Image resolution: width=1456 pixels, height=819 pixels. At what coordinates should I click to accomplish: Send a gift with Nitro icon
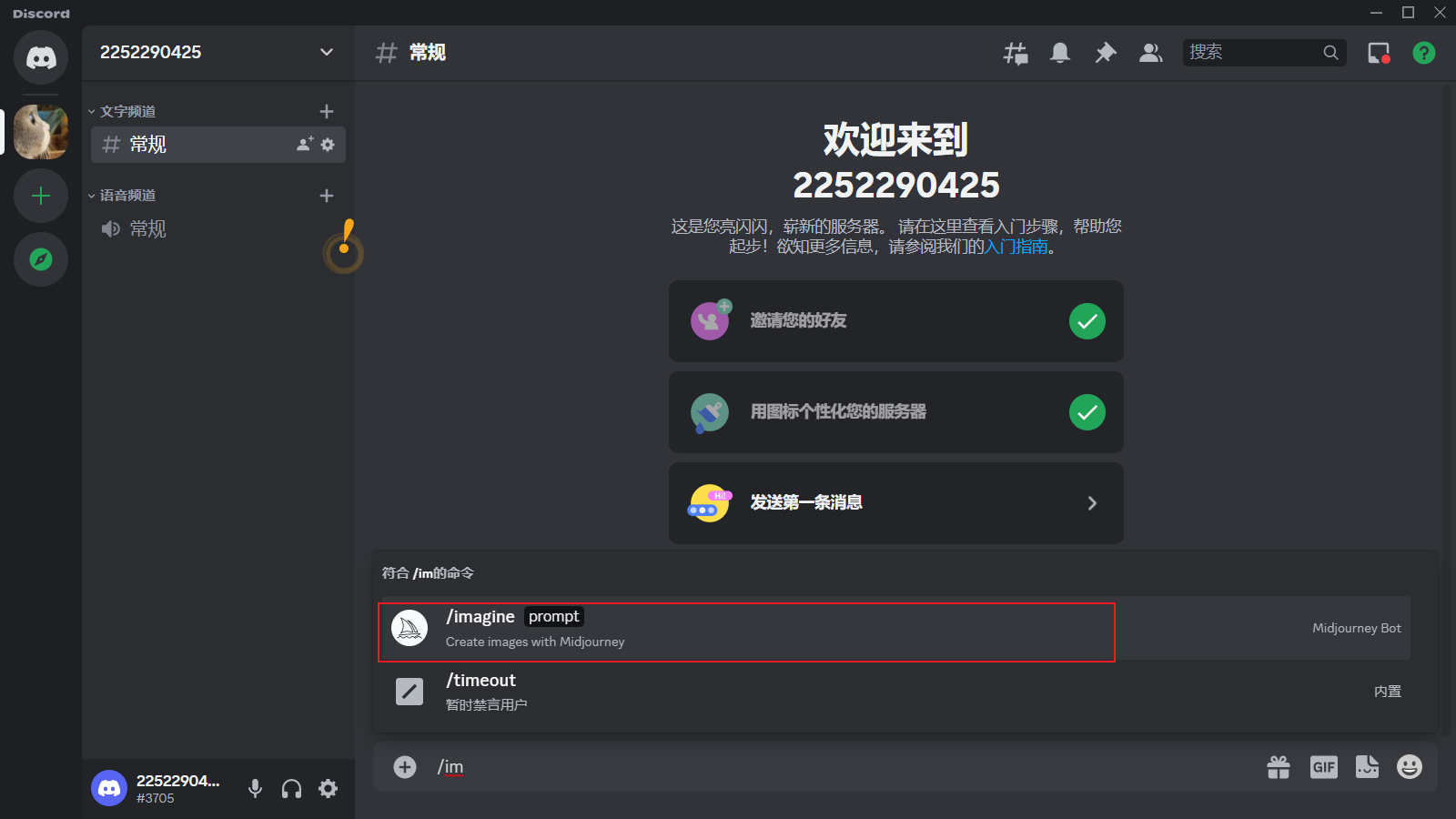click(1279, 767)
